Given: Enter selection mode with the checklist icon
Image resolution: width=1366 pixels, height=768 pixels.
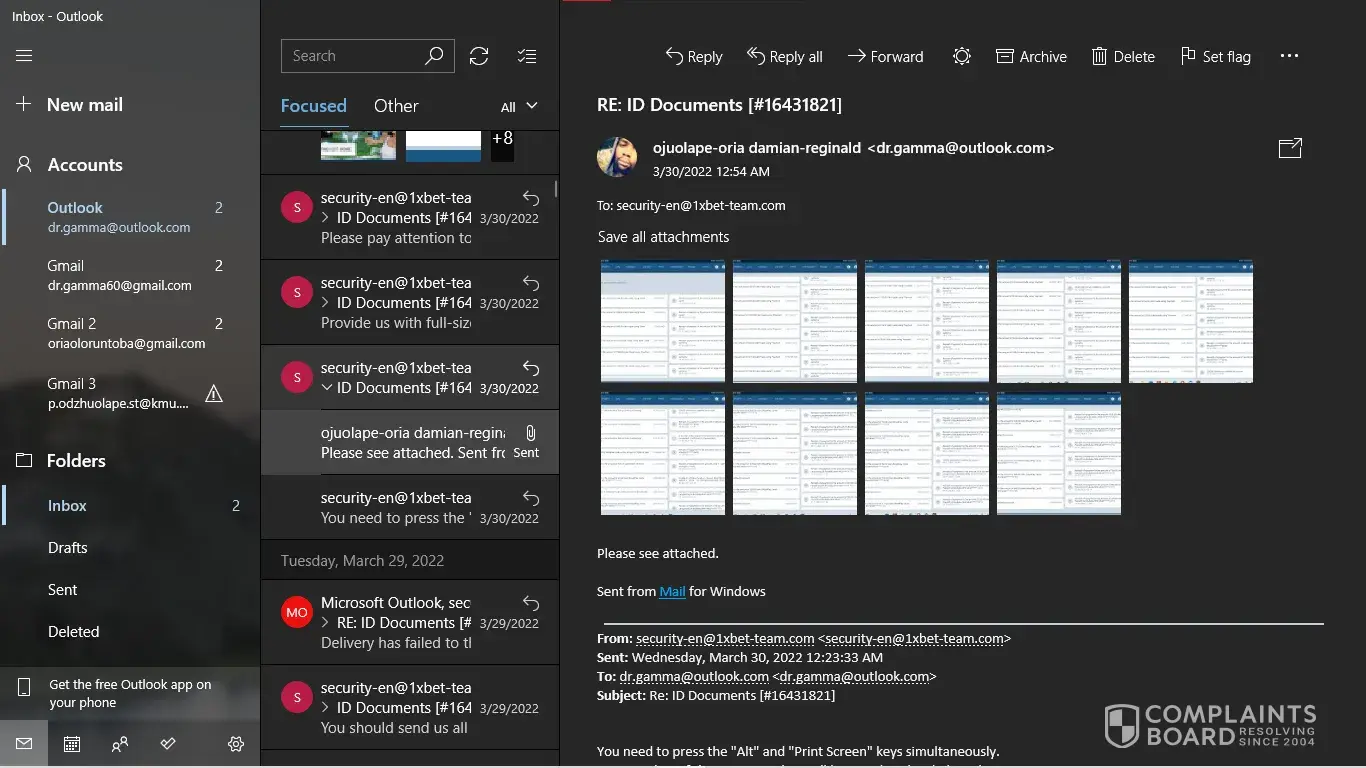Looking at the screenshot, I should click(527, 56).
